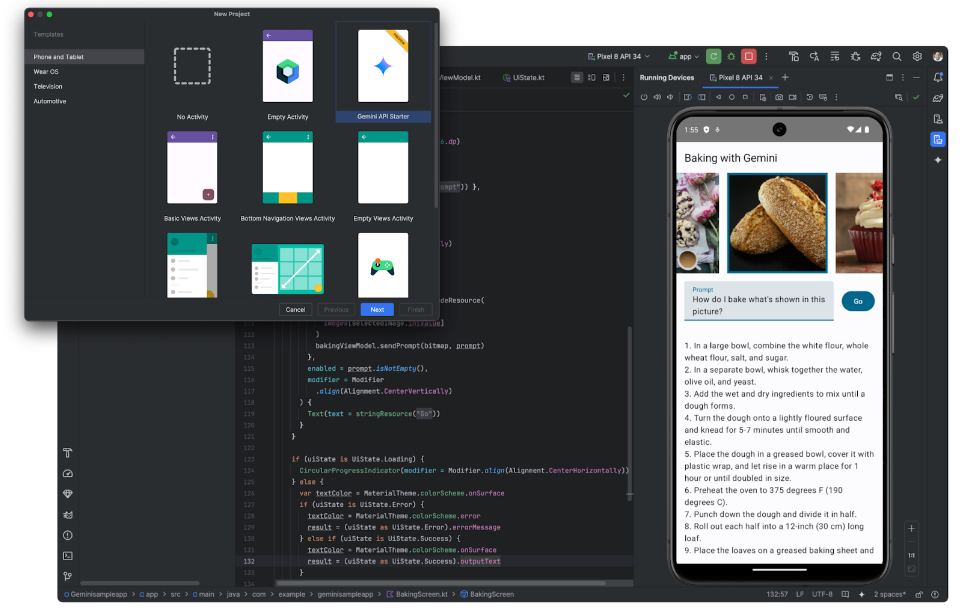This screenshot has height=614, width=977.
Task: Take an emulator screenshot with camera icon
Action: [x=779, y=97]
